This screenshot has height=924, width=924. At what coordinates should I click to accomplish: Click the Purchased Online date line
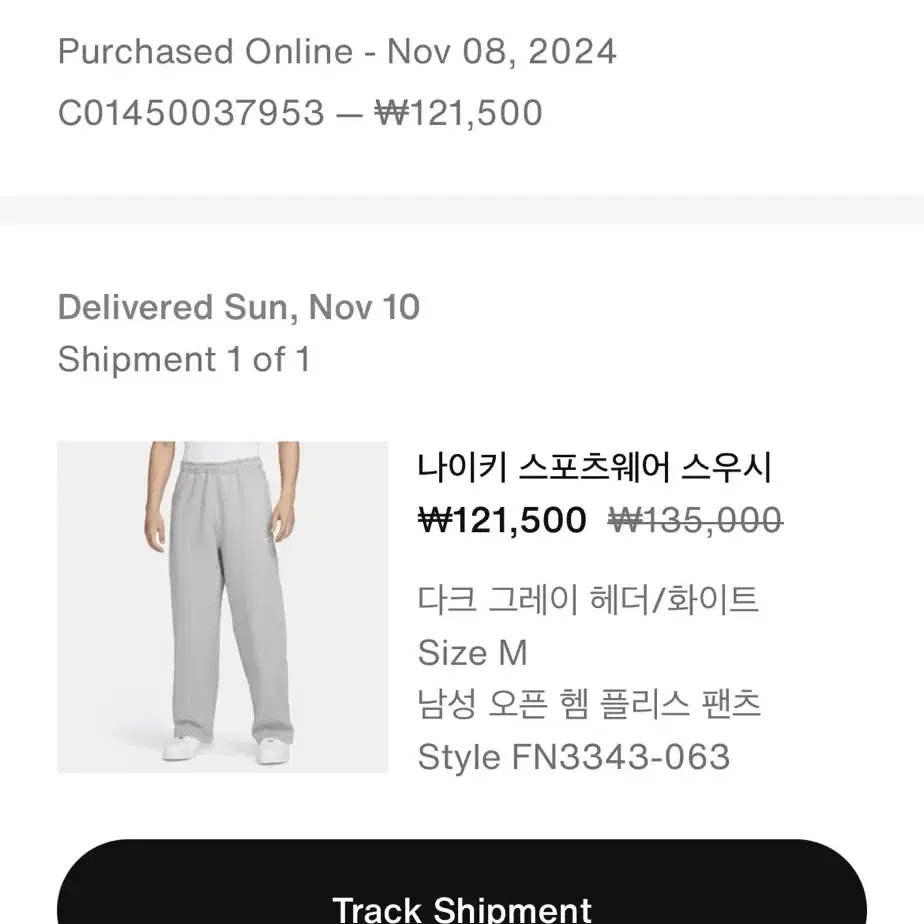337,52
